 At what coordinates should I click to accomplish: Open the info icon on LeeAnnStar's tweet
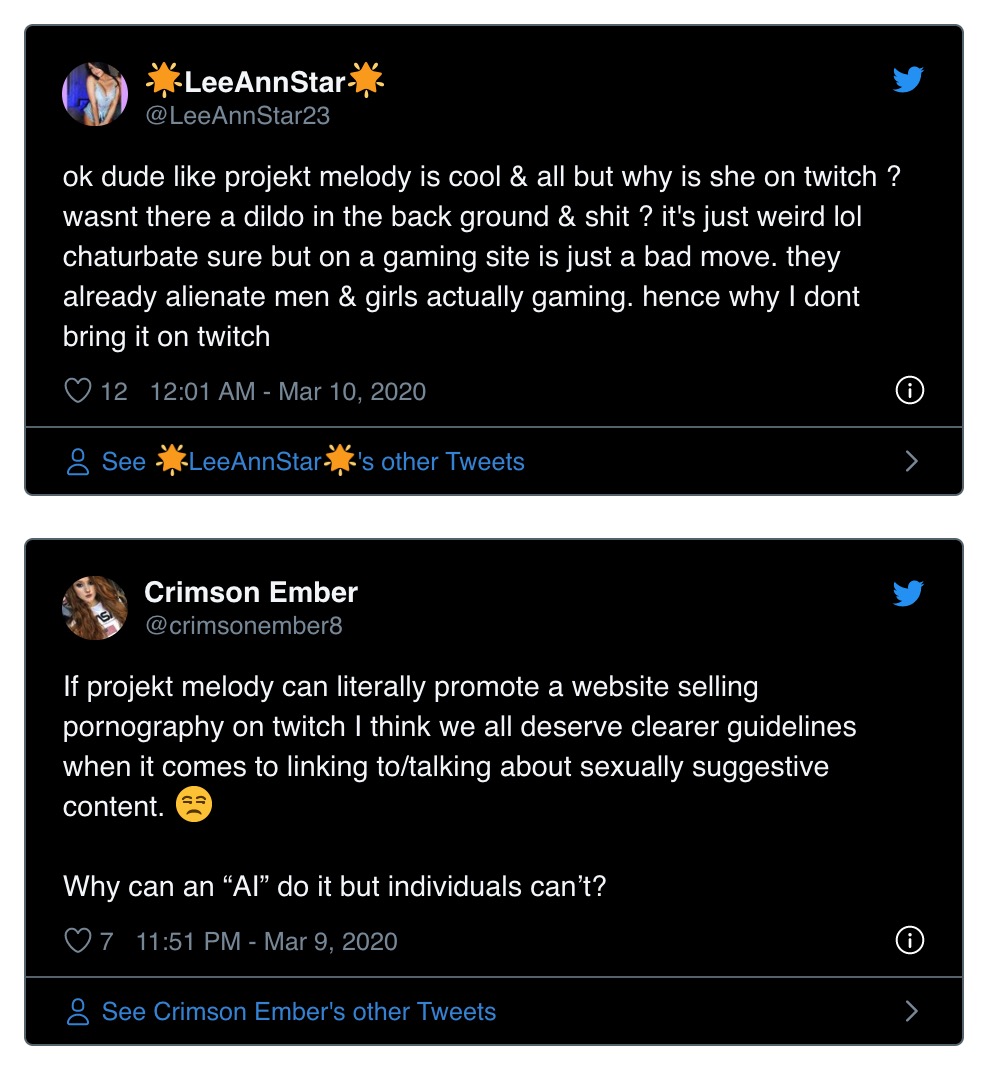point(909,391)
